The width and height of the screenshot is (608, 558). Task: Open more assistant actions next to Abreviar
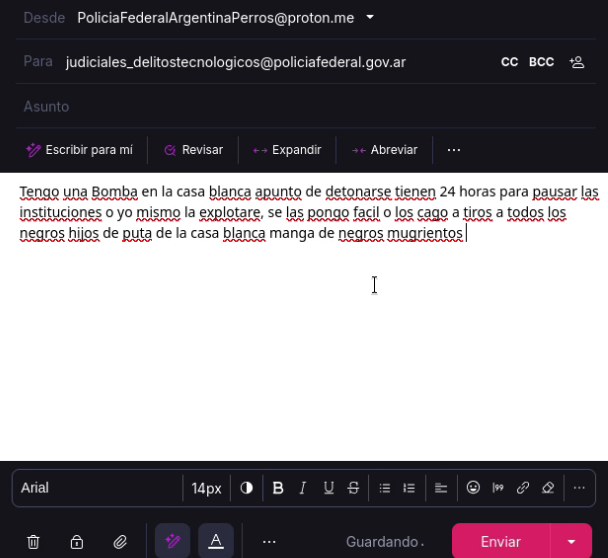(x=454, y=150)
